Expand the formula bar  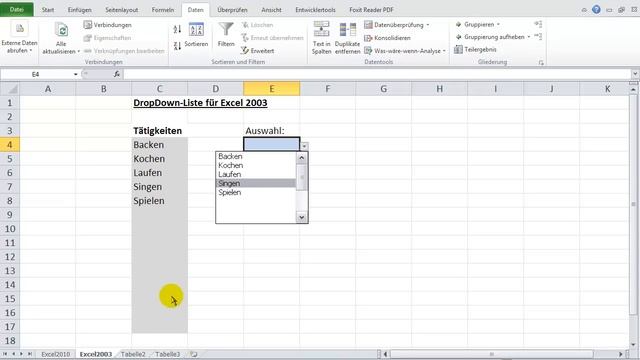pyautogui.click(x=635, y=74)
